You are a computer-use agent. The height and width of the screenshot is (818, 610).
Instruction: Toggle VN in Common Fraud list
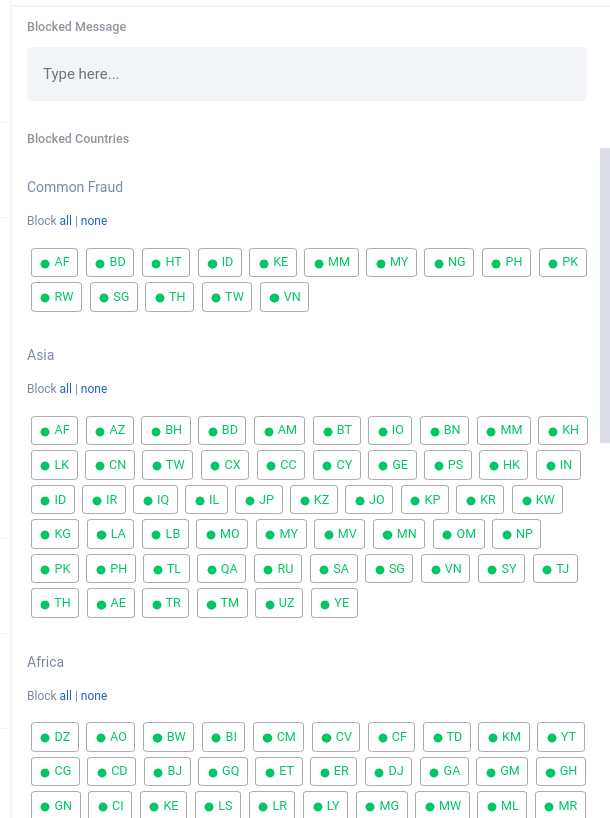[284, 297]
